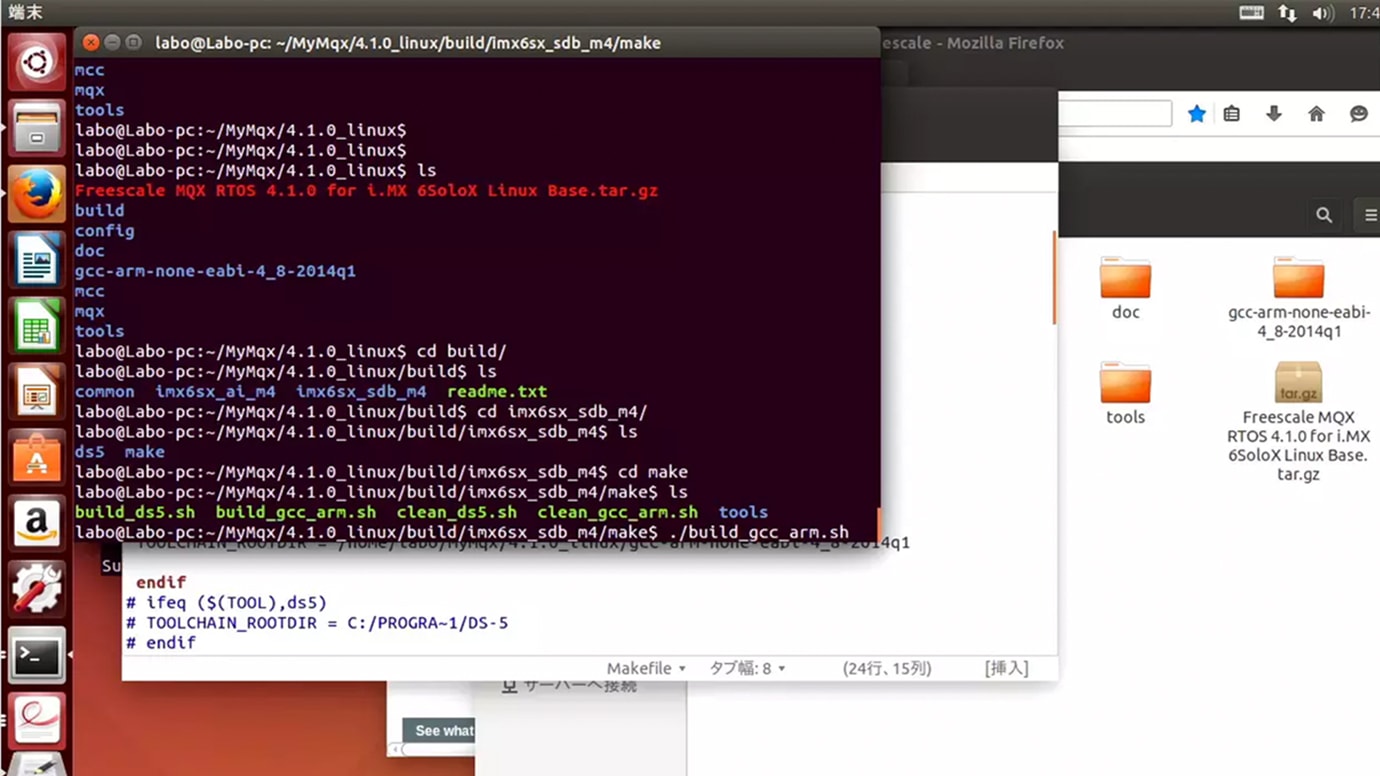Click the volume icon in the top panel
Viewport: 1380px width, 776px height.
1321,13
